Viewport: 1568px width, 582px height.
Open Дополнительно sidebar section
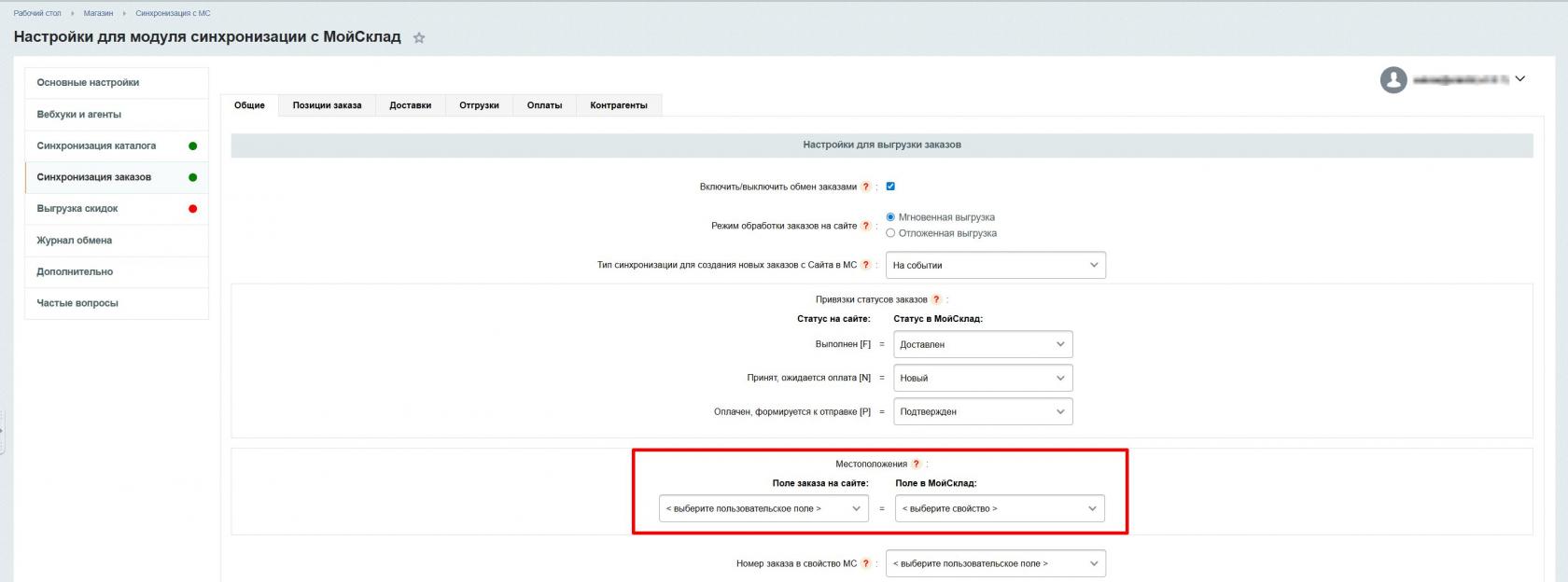click(117, 272)
